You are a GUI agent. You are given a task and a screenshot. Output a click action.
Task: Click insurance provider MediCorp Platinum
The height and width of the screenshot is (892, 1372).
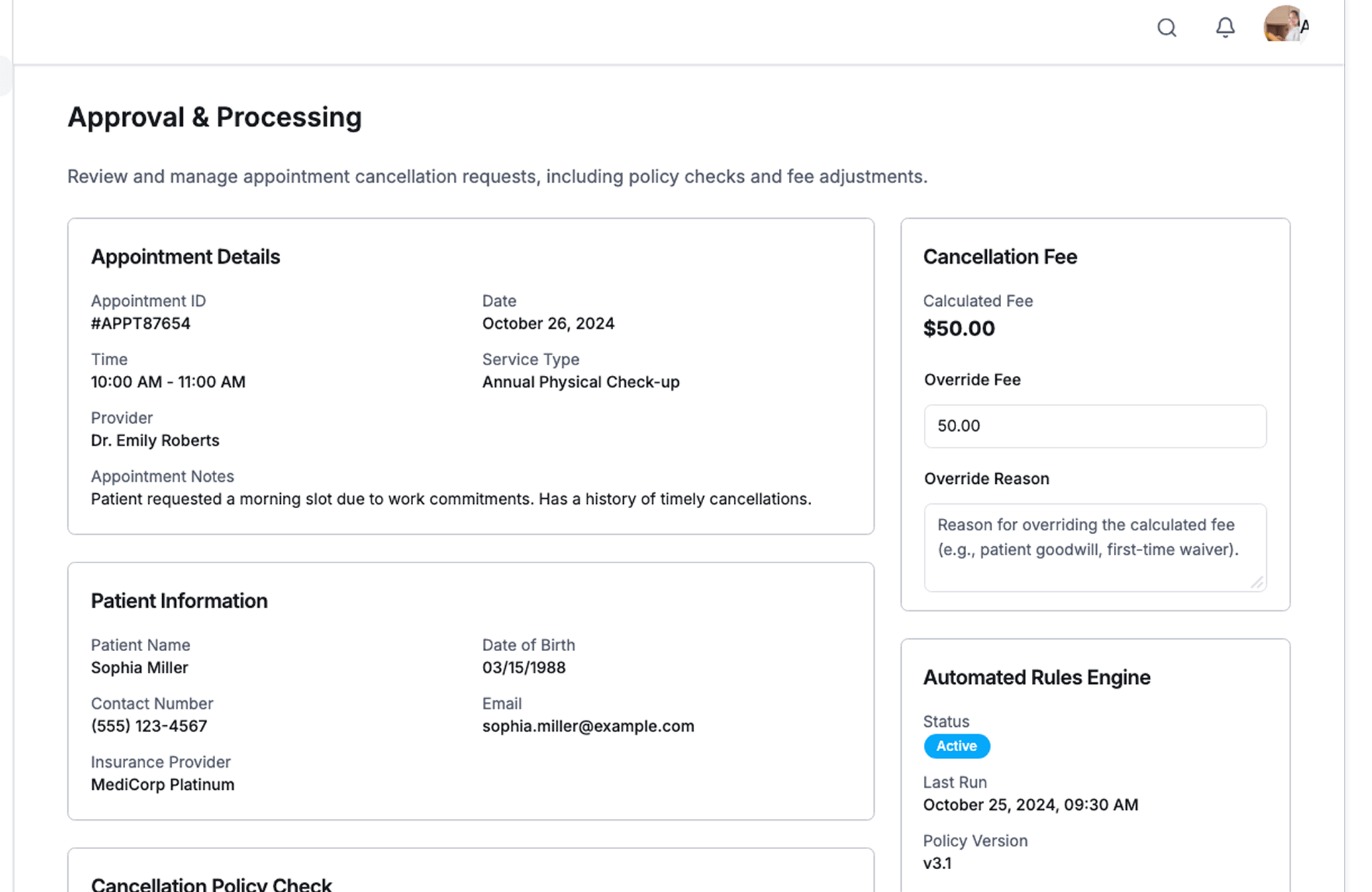tap(162, 785)
